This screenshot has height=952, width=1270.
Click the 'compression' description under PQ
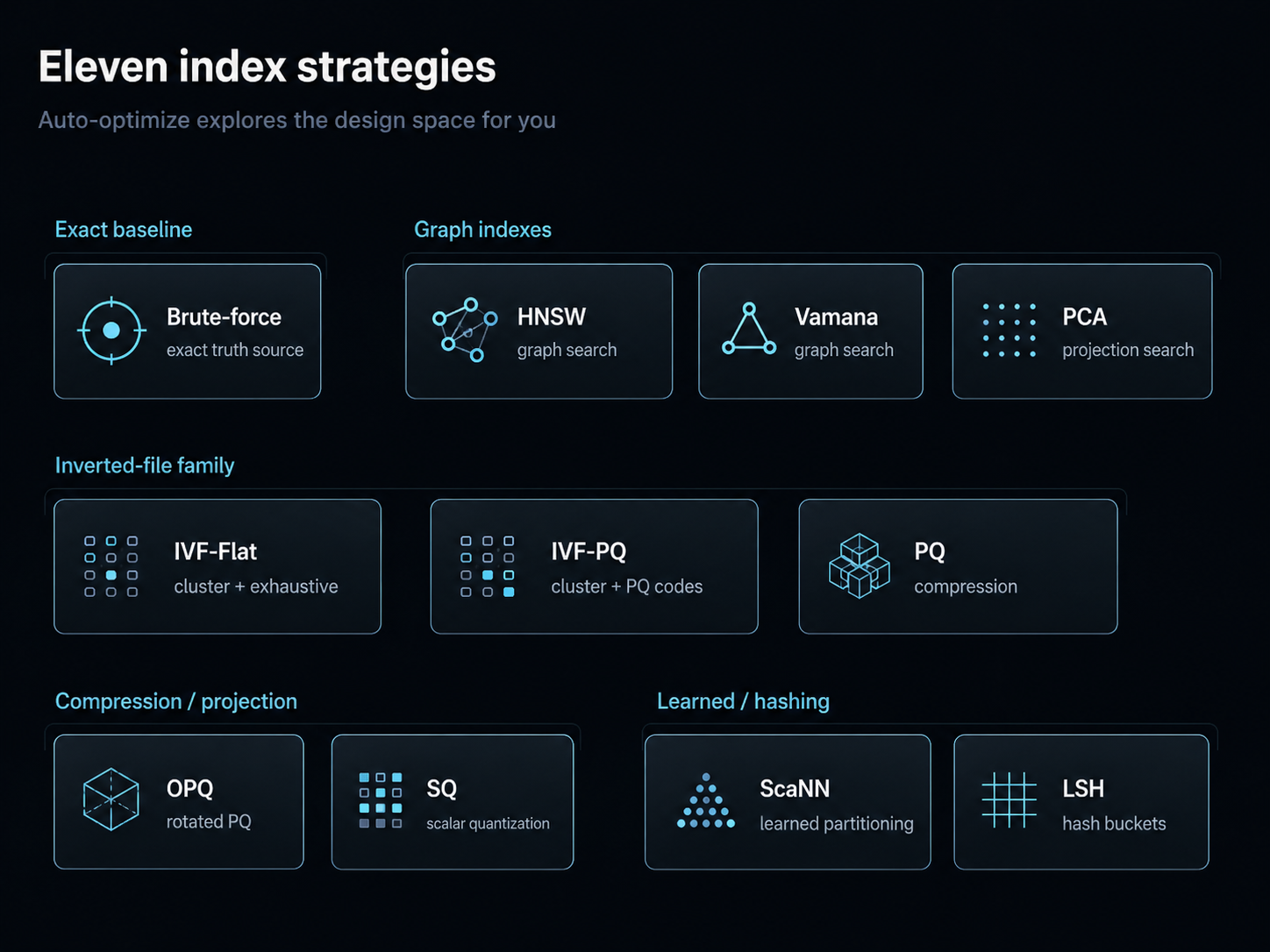point(966,586)
